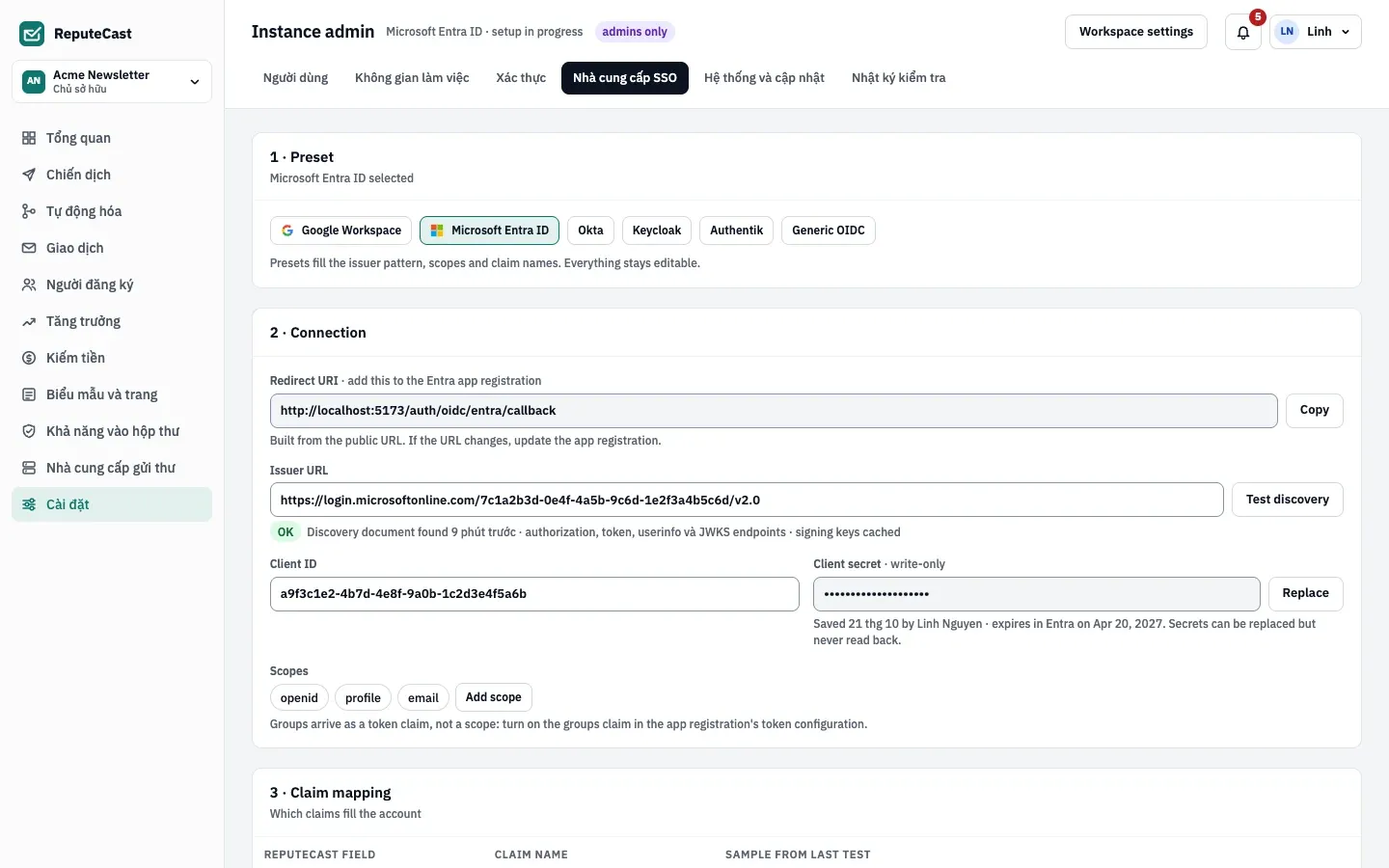Click the Client ID input field
This screenshot has height=868, width=1389.
click(x=534, y=594)
